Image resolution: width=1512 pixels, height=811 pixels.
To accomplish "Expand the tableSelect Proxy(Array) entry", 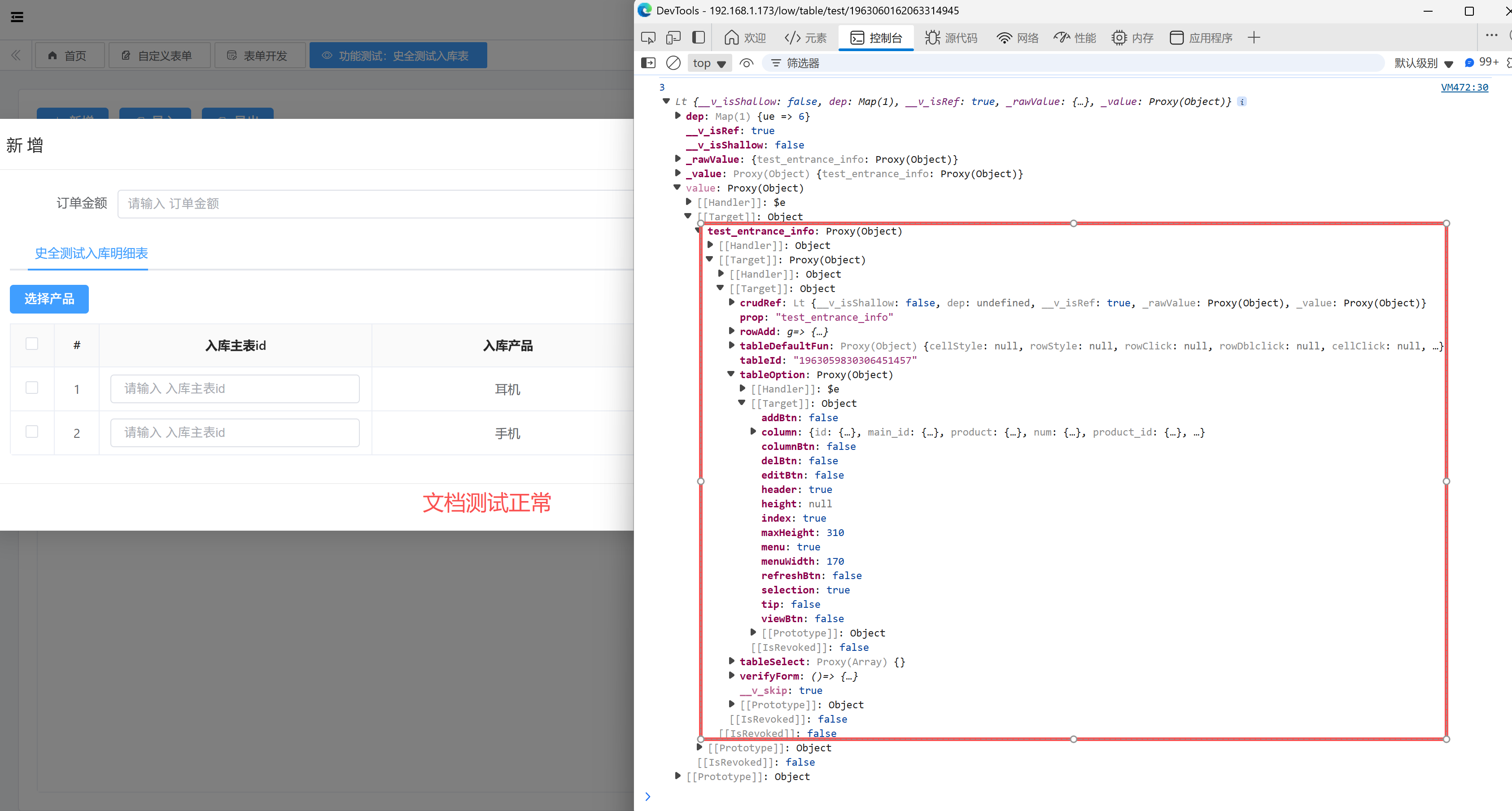I will [731, 661].
